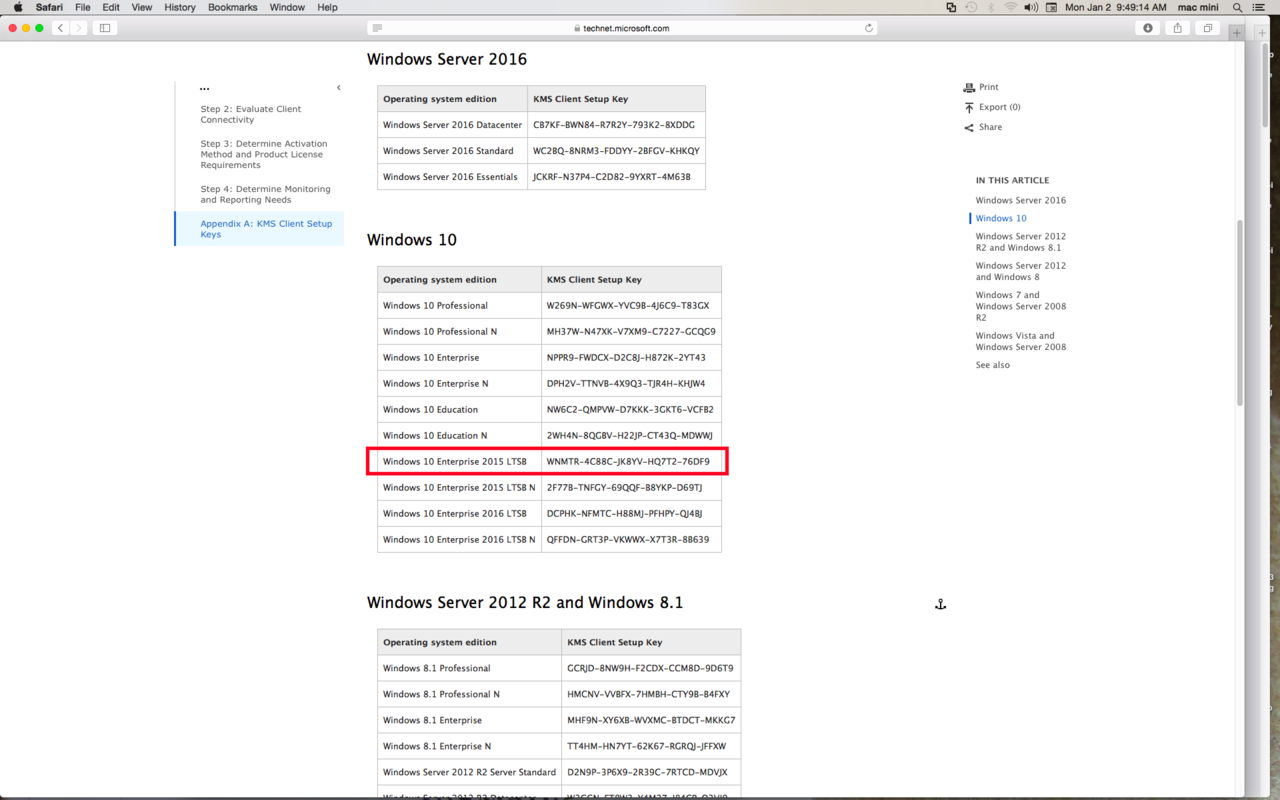1280x800 pixels.
Task: Click the anchor link icon beside heading
Action: [940, 604]
